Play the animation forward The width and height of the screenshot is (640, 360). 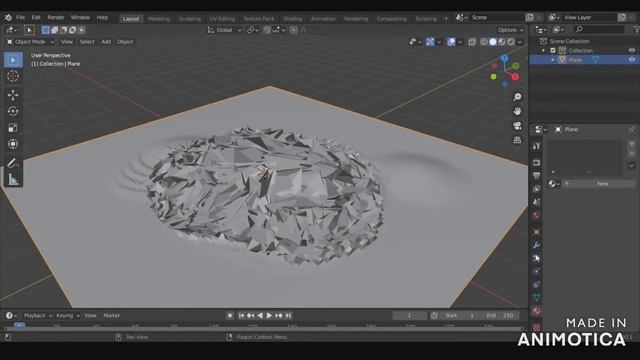point(269,316)
